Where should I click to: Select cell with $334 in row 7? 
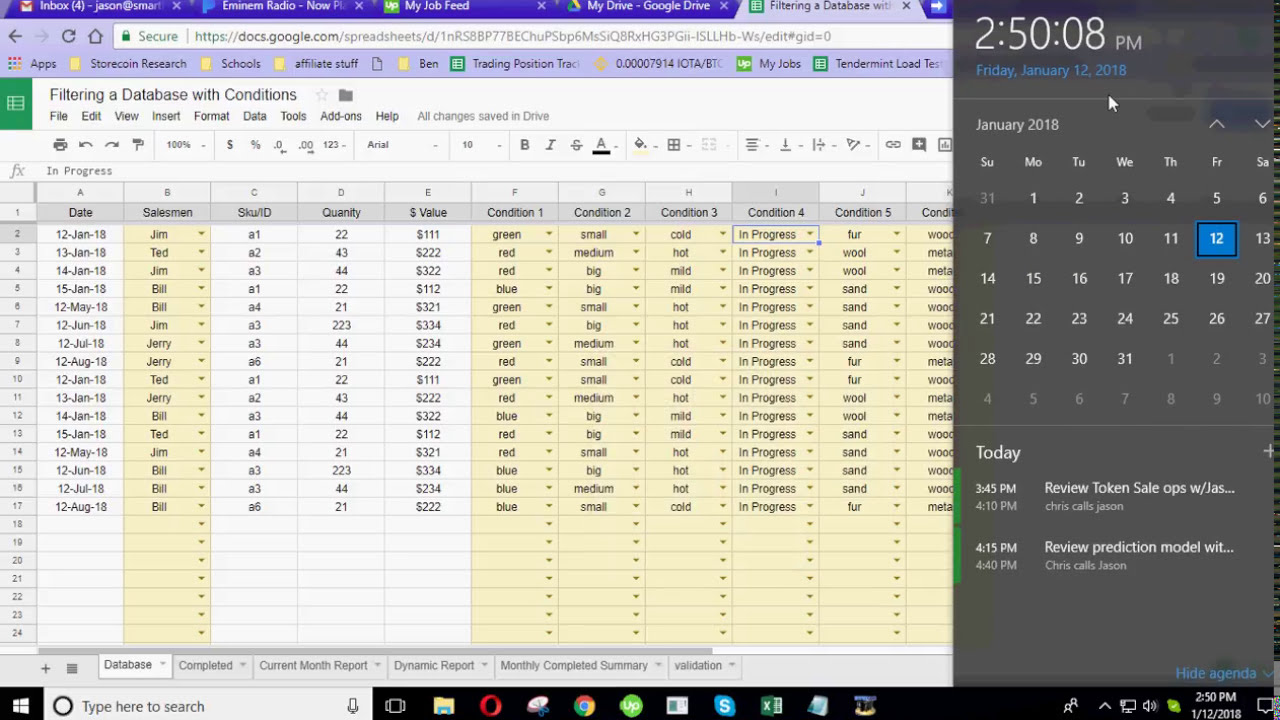pos(427,325)
